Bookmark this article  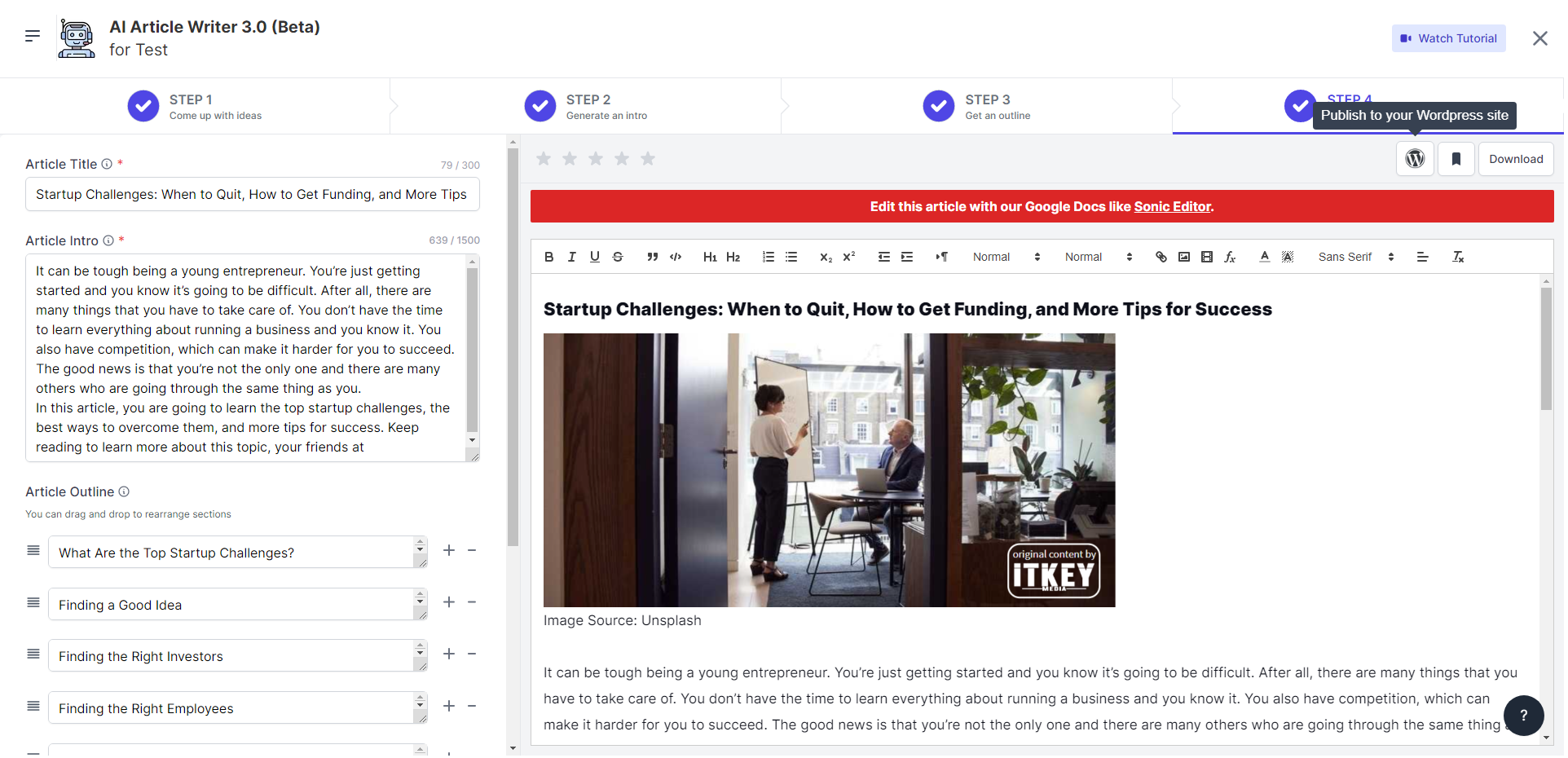pyautogui.click(x=1456, y=159)
